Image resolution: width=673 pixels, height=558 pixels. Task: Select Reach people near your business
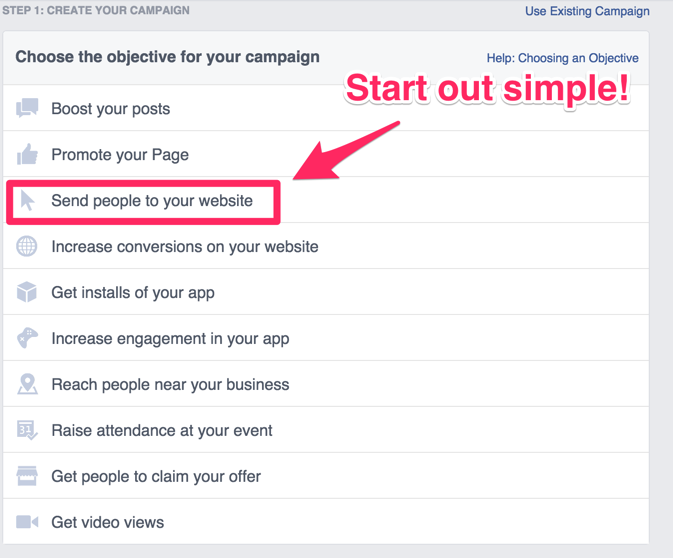pos(170,385)
